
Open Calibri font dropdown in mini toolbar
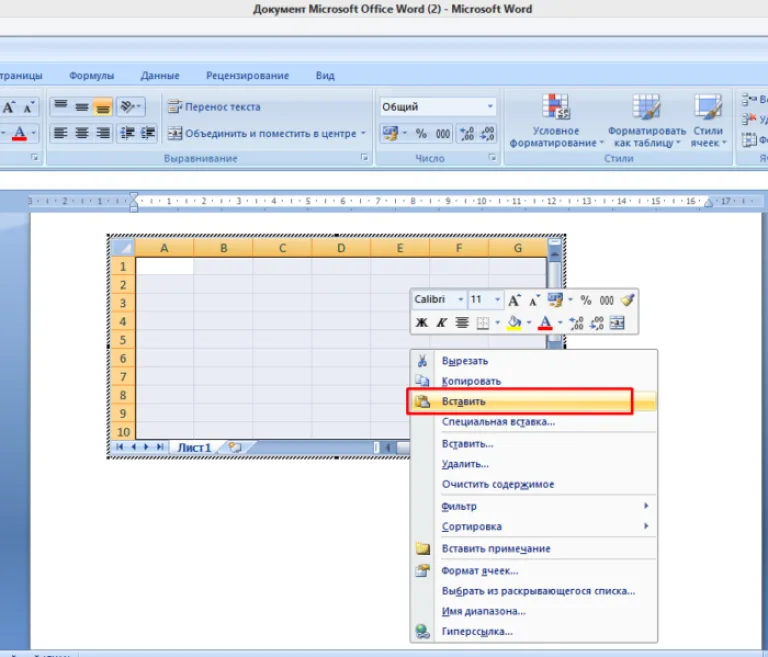460,299
